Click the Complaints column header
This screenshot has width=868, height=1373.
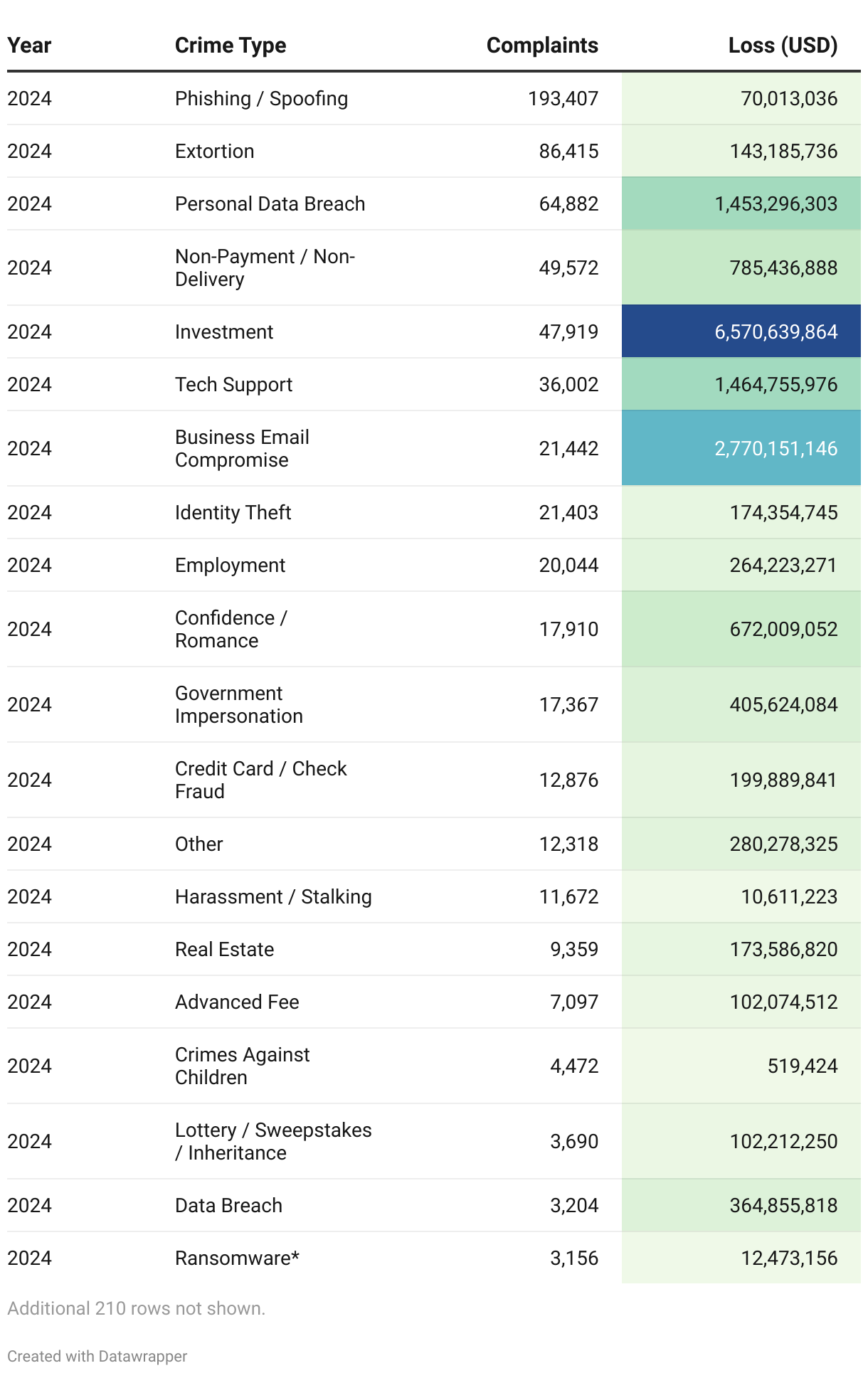click(x=541, y=46)
